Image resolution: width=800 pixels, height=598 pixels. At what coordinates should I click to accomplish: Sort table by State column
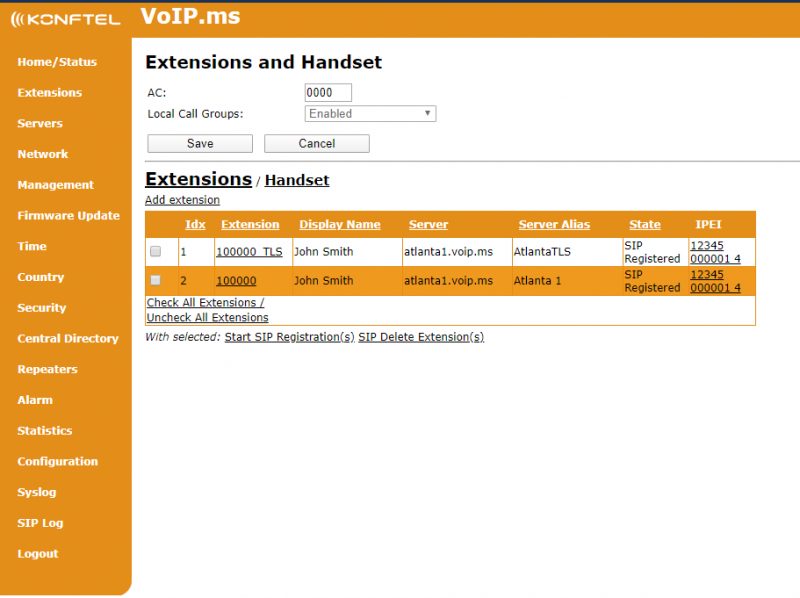click(x=645, y=225)
